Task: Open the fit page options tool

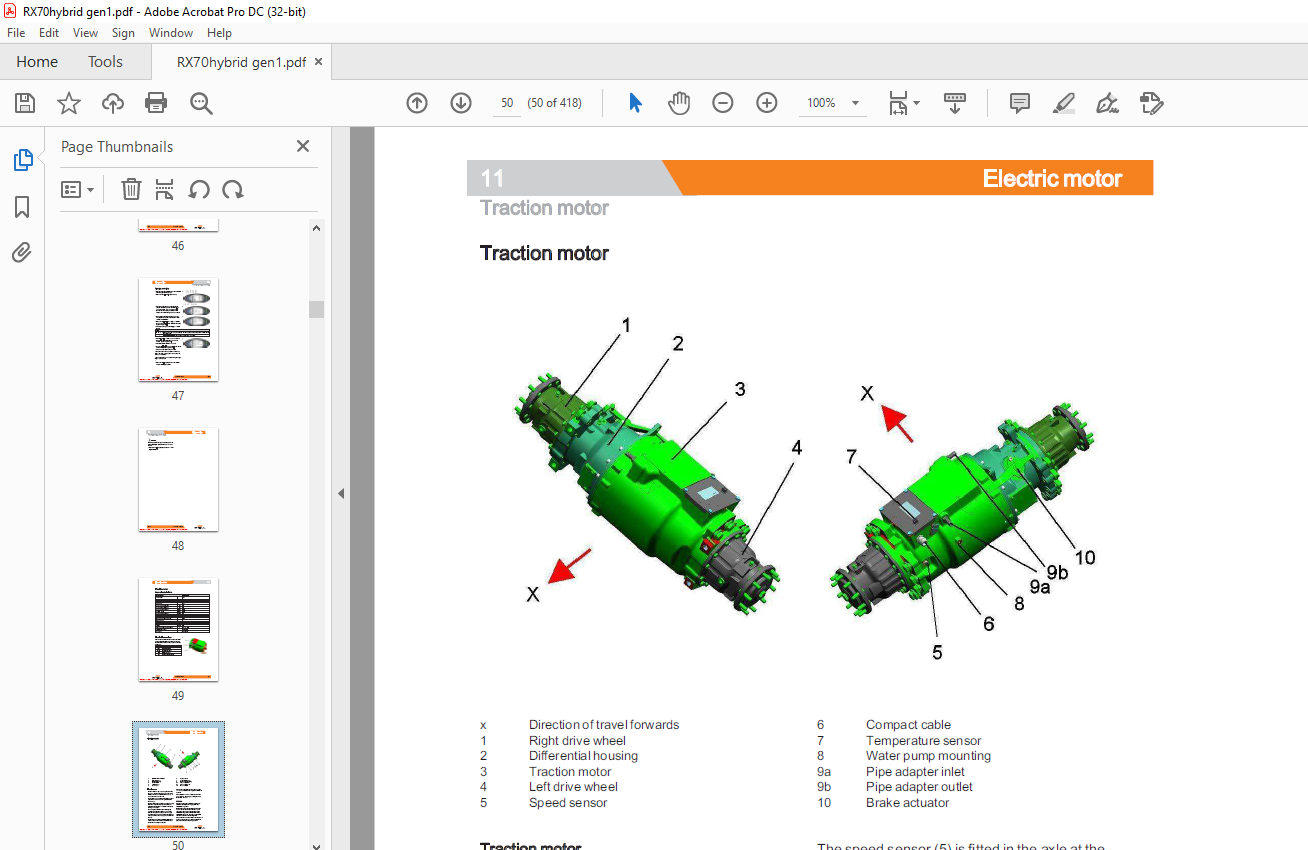Action: [898, 103]
